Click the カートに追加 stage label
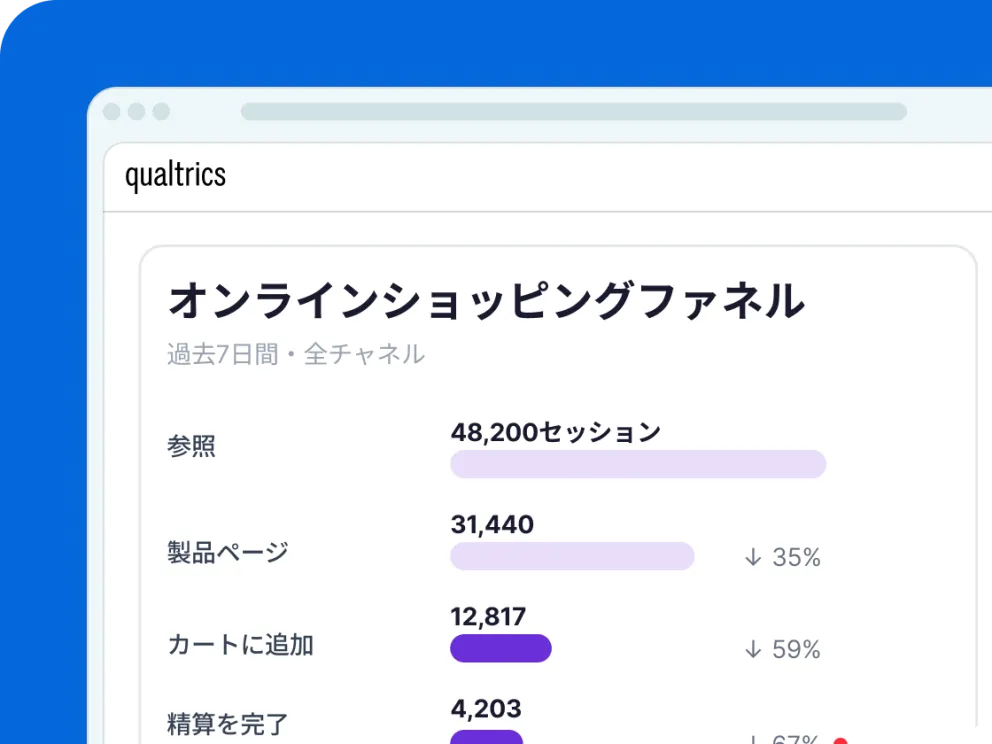The height and width of the screenshot is (744, 992). (240, 645)
